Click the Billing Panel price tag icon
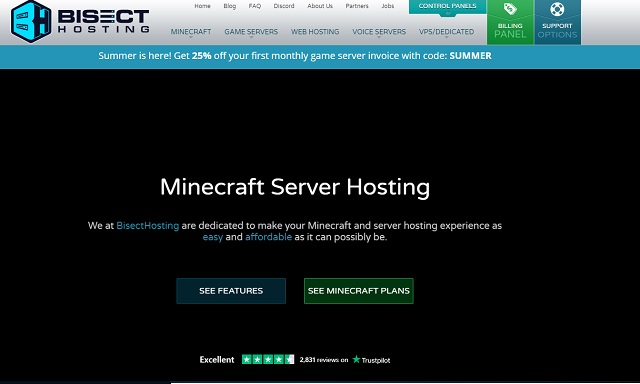640x384 pixels. pos(510,9)
